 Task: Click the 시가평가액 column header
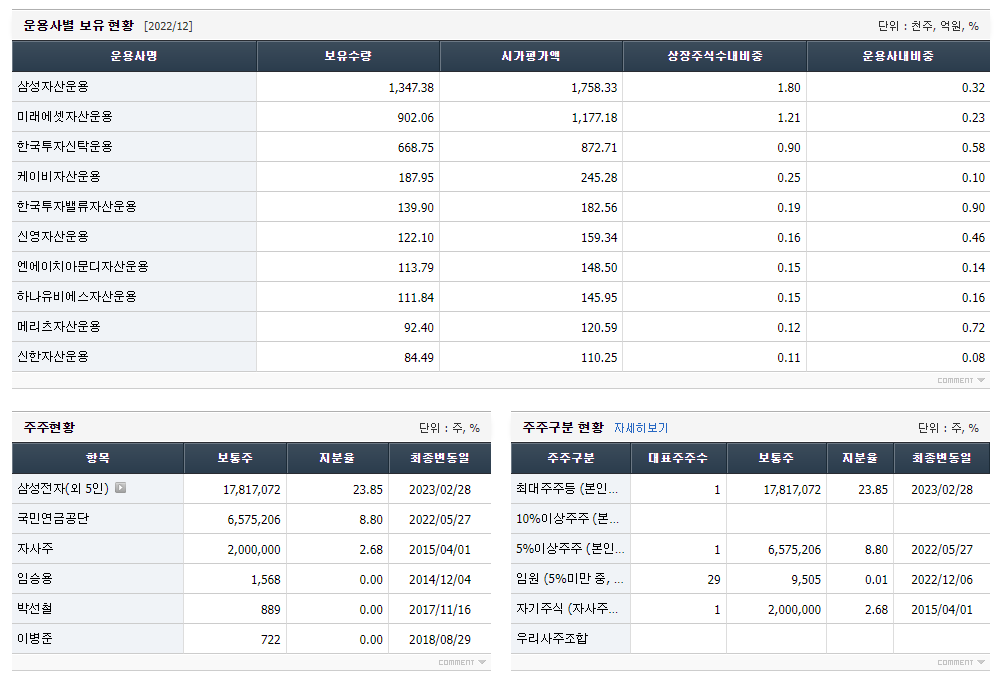[531, 56]
